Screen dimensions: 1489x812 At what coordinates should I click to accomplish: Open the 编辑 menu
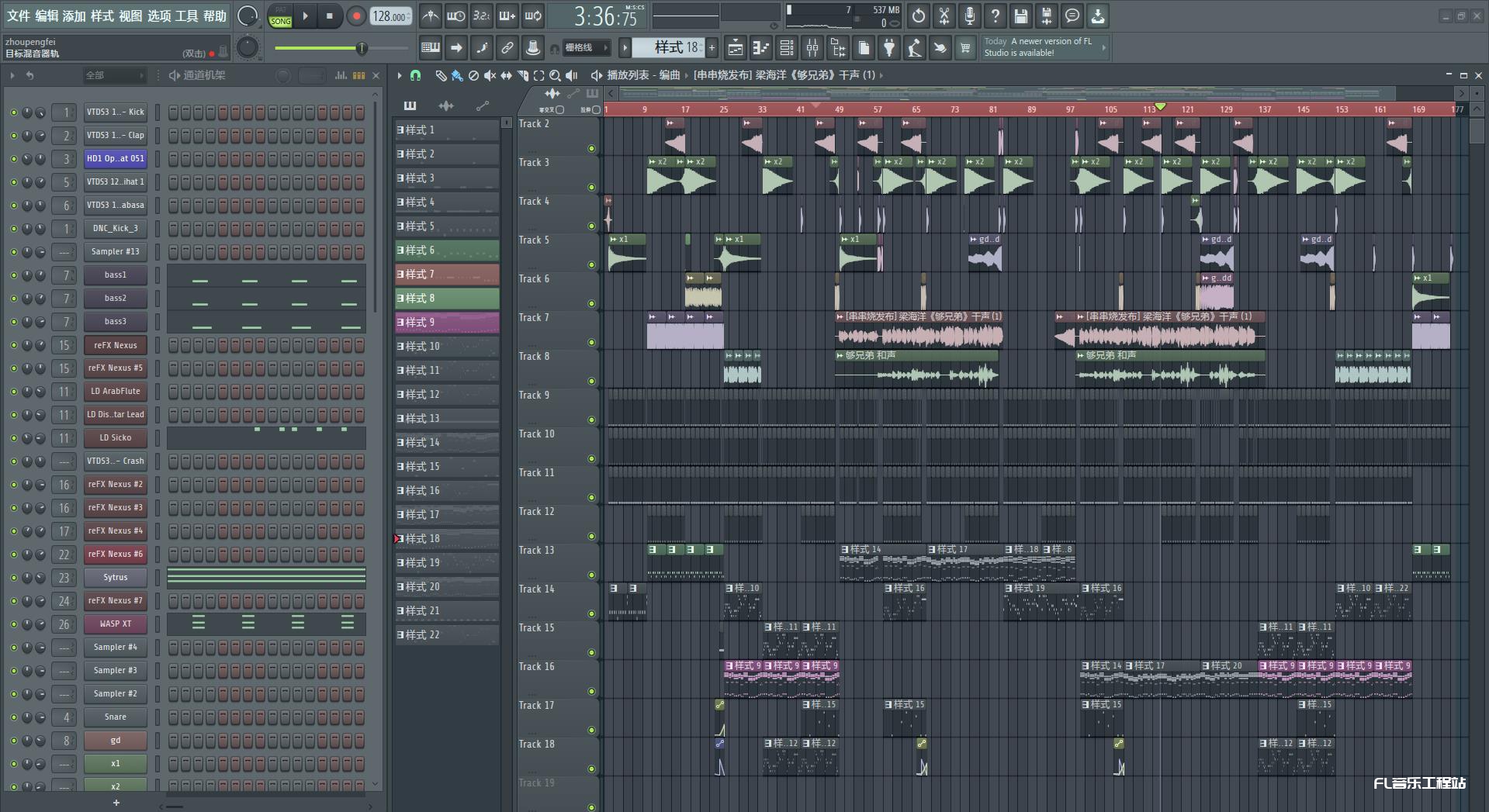46,16
